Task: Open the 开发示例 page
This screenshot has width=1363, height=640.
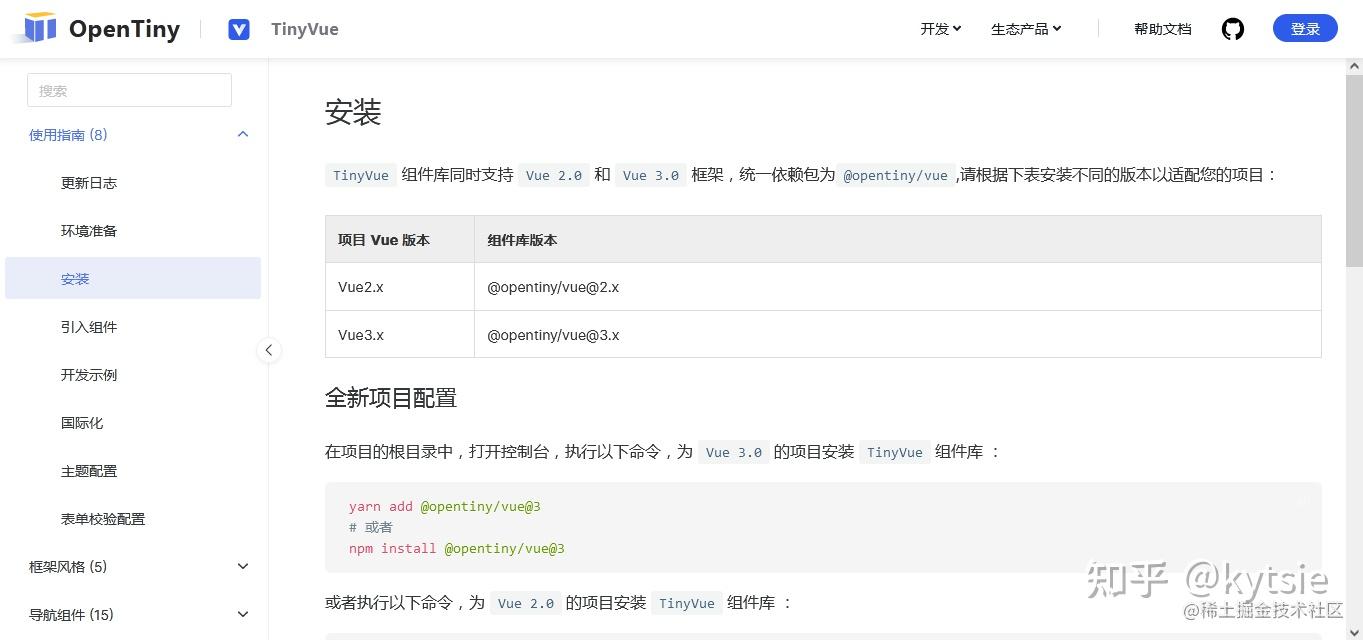Action: pos(89,375)
